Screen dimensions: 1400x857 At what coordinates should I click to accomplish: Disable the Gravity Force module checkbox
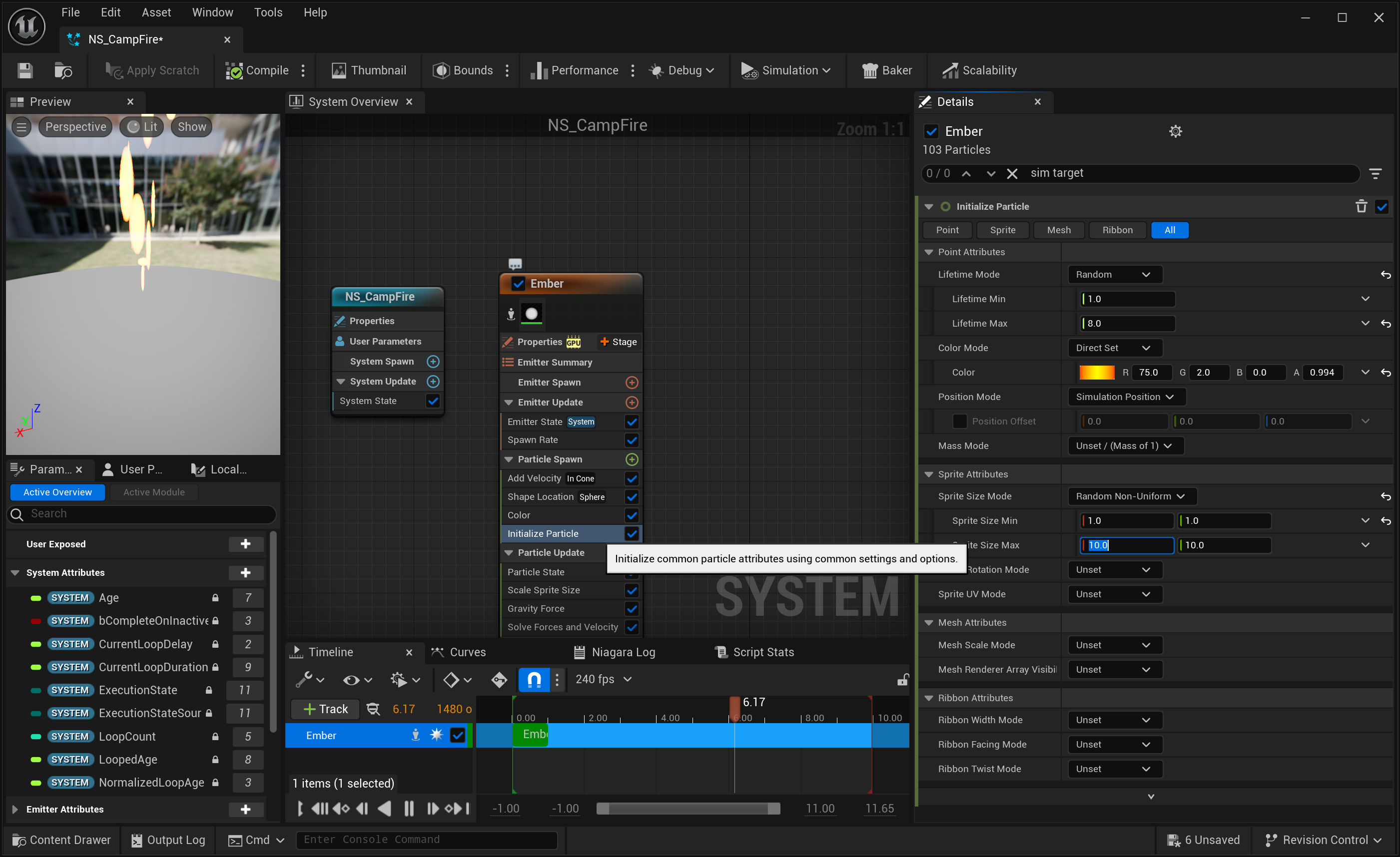[x=631, y=608]
